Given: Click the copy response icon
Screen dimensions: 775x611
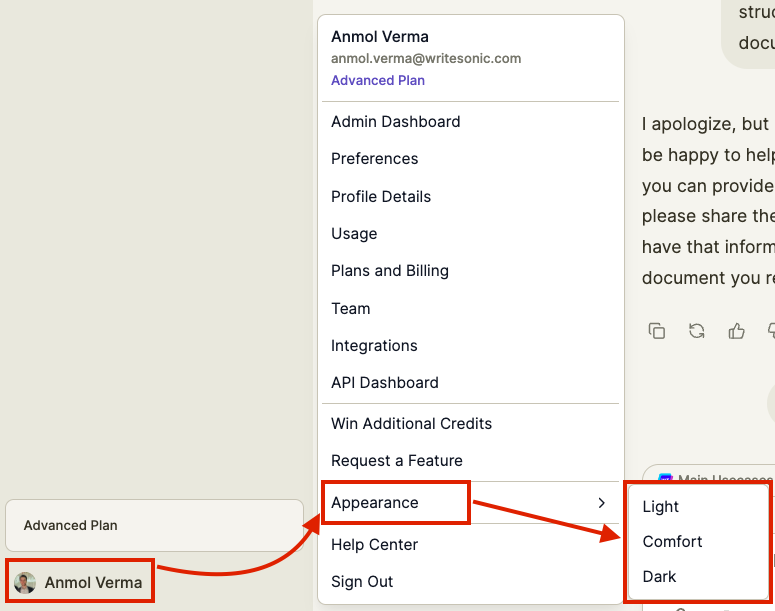Looking at the screenshot, I should point(656,331).
